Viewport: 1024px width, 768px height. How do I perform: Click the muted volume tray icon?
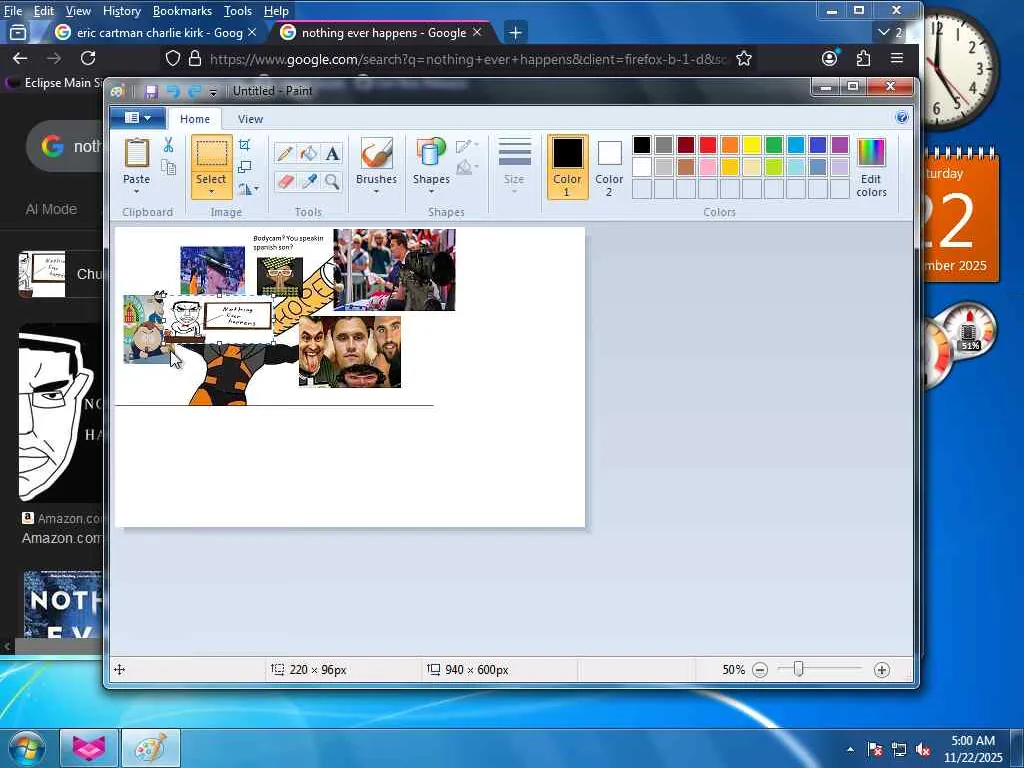(923, 750)
